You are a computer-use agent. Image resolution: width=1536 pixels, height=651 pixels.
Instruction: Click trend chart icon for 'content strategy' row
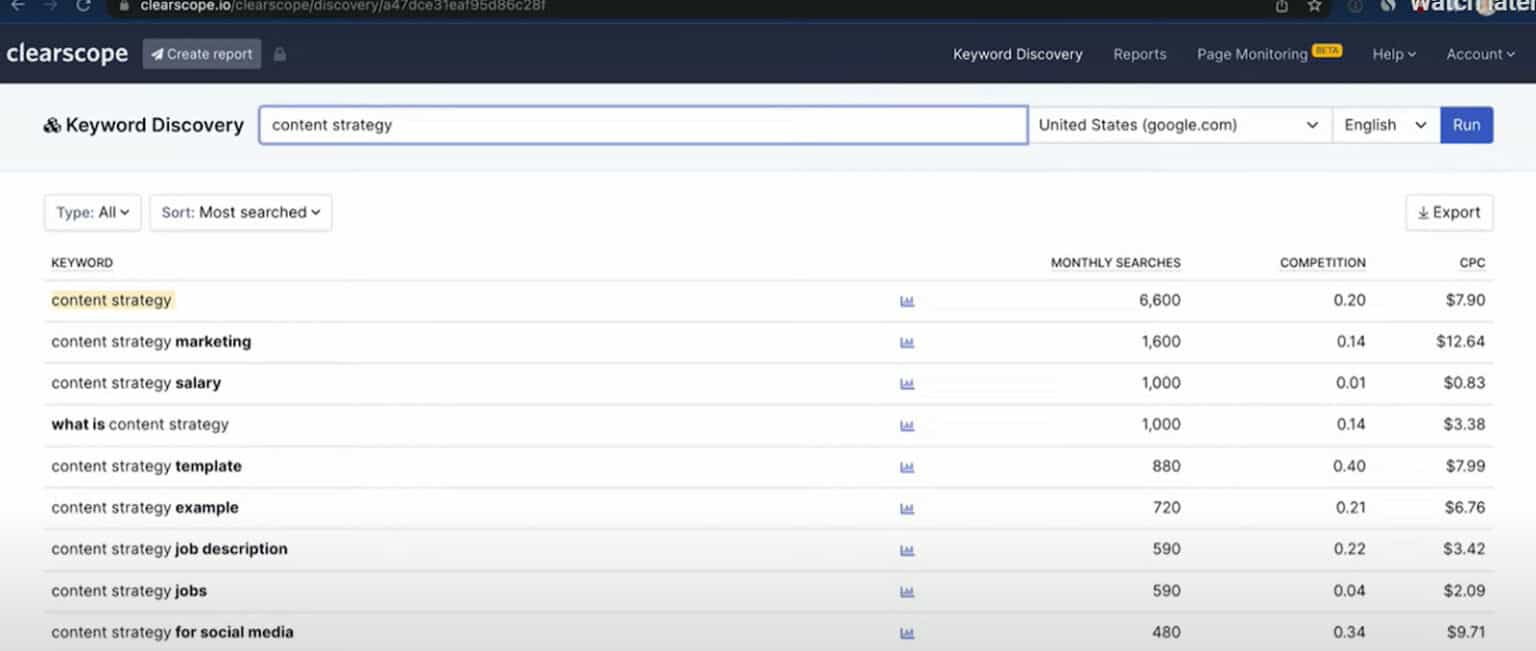907,301
